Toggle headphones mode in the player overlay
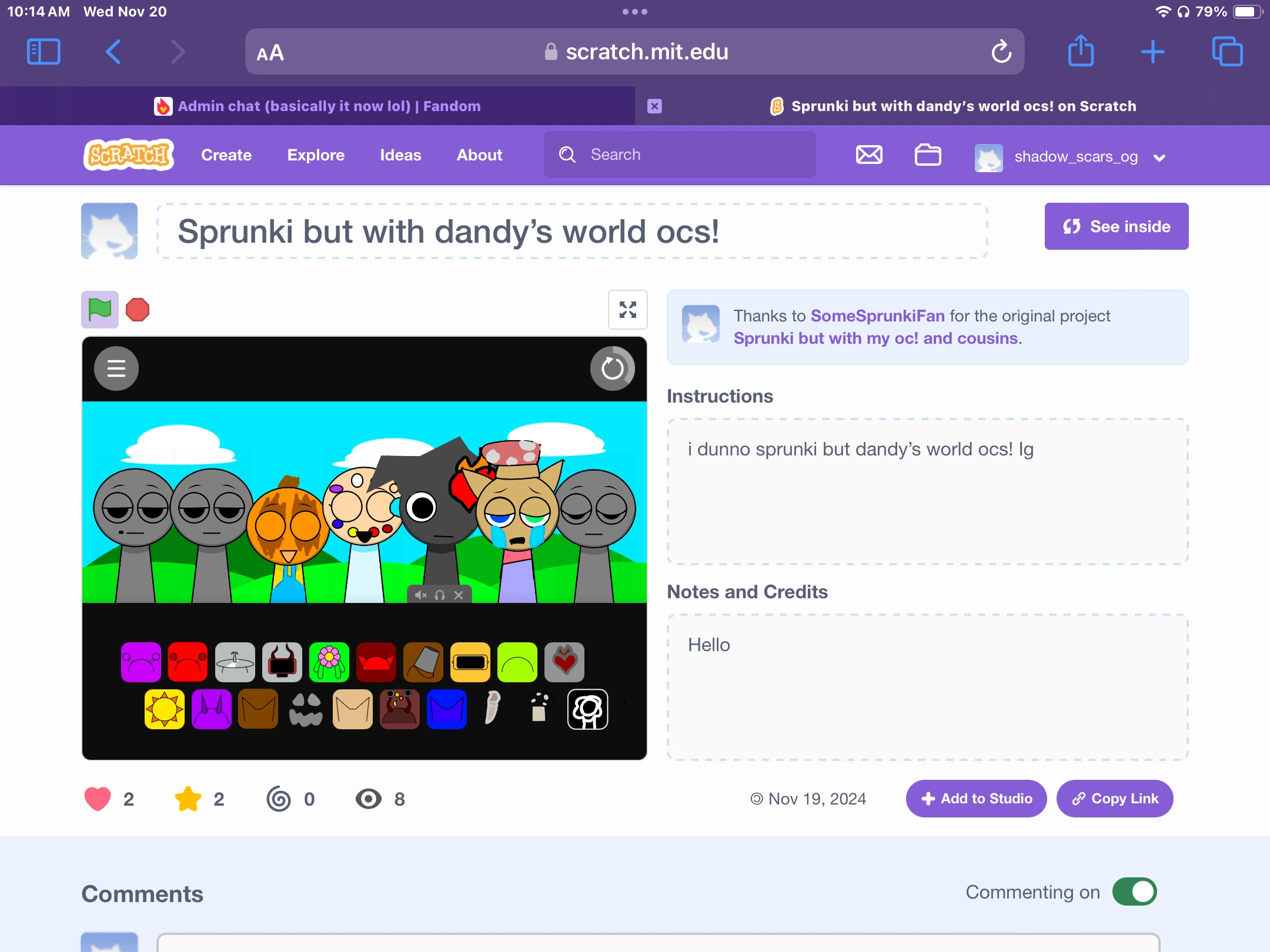Viewport: 1270px width, 952px height. 439,595
